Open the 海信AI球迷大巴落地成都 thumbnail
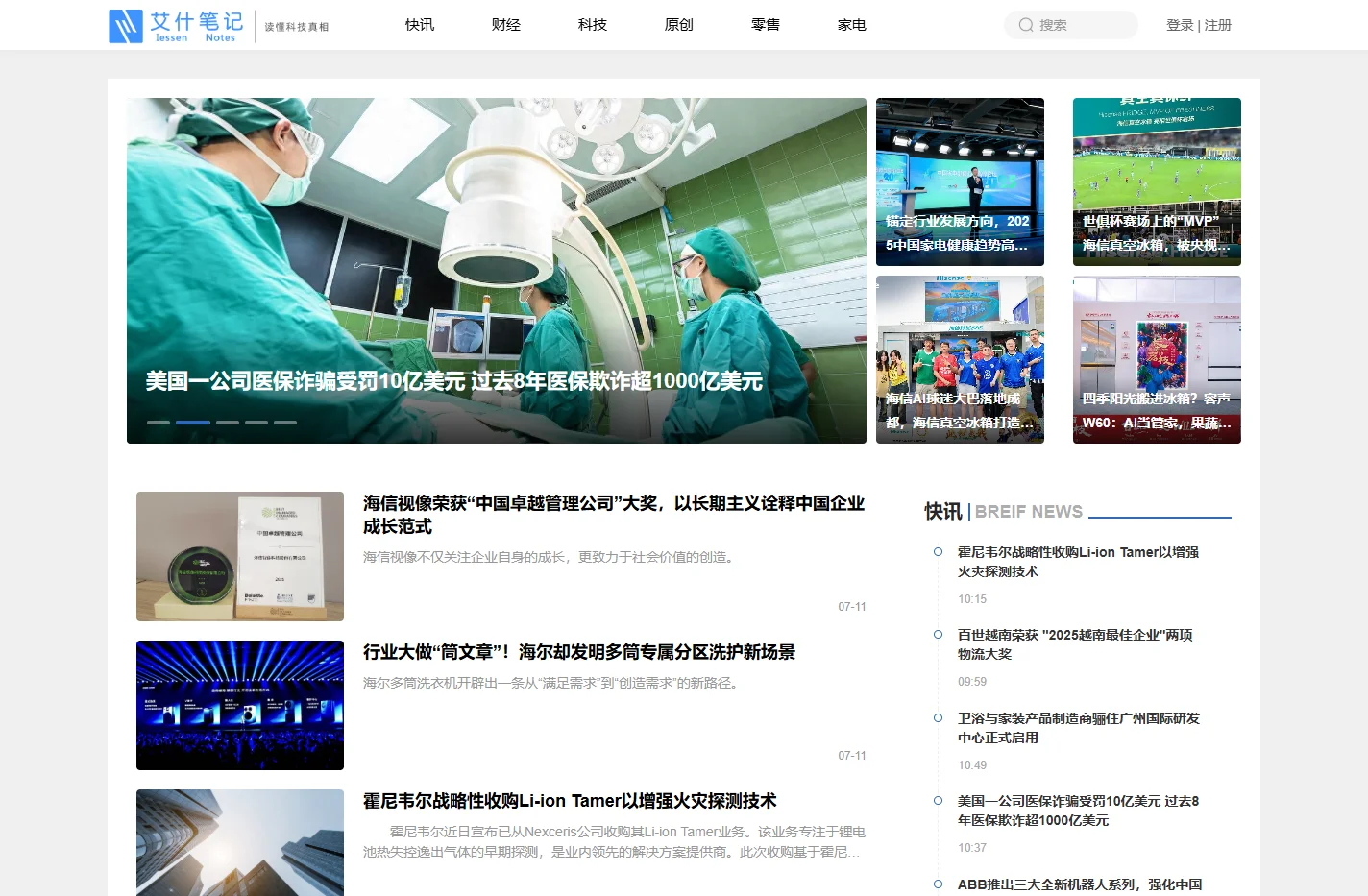Viewport: 1368px width, 896px height. pyautogui.click(x=960, y=359)
